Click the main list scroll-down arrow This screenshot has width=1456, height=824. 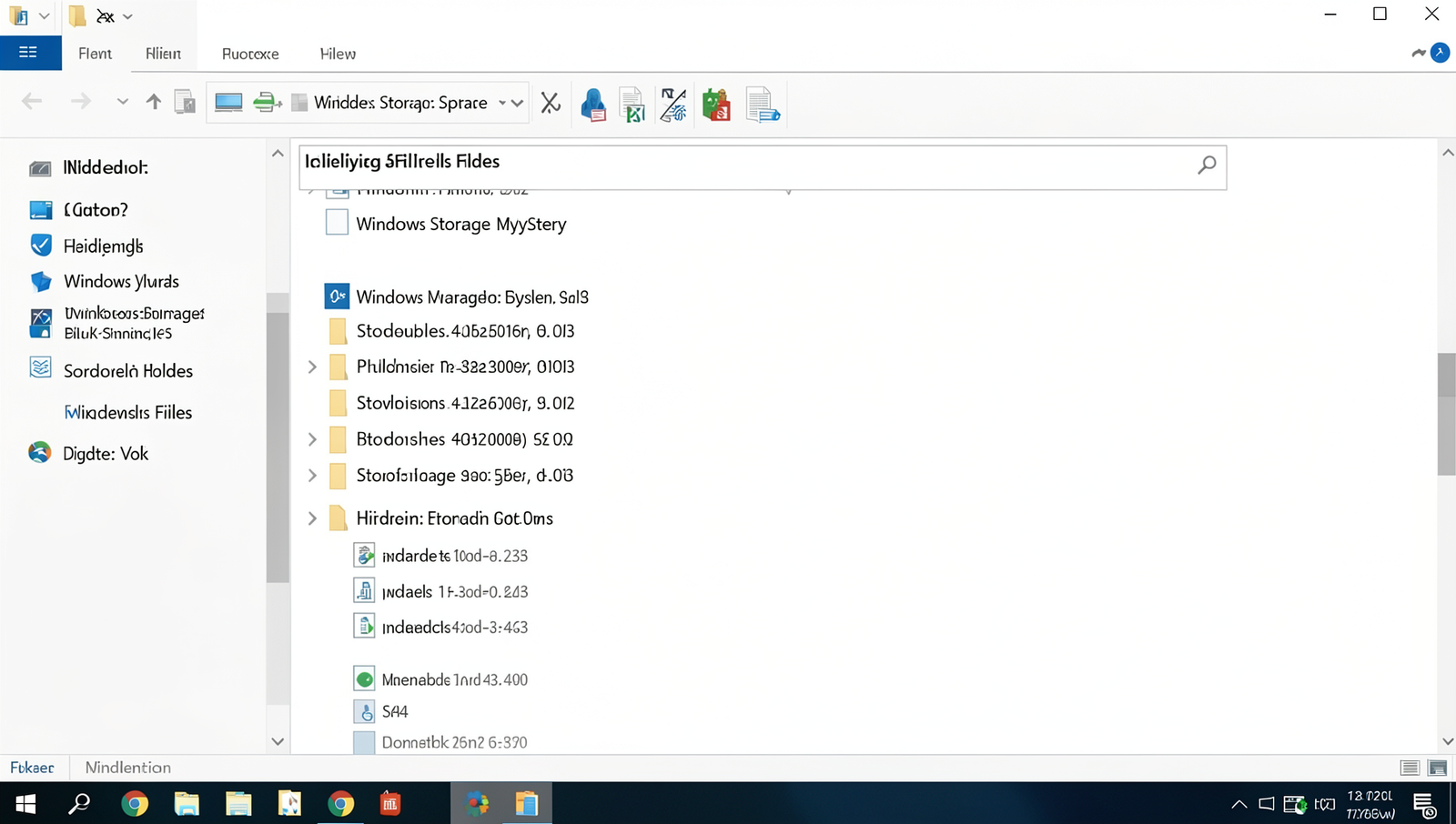[1447, 742]
